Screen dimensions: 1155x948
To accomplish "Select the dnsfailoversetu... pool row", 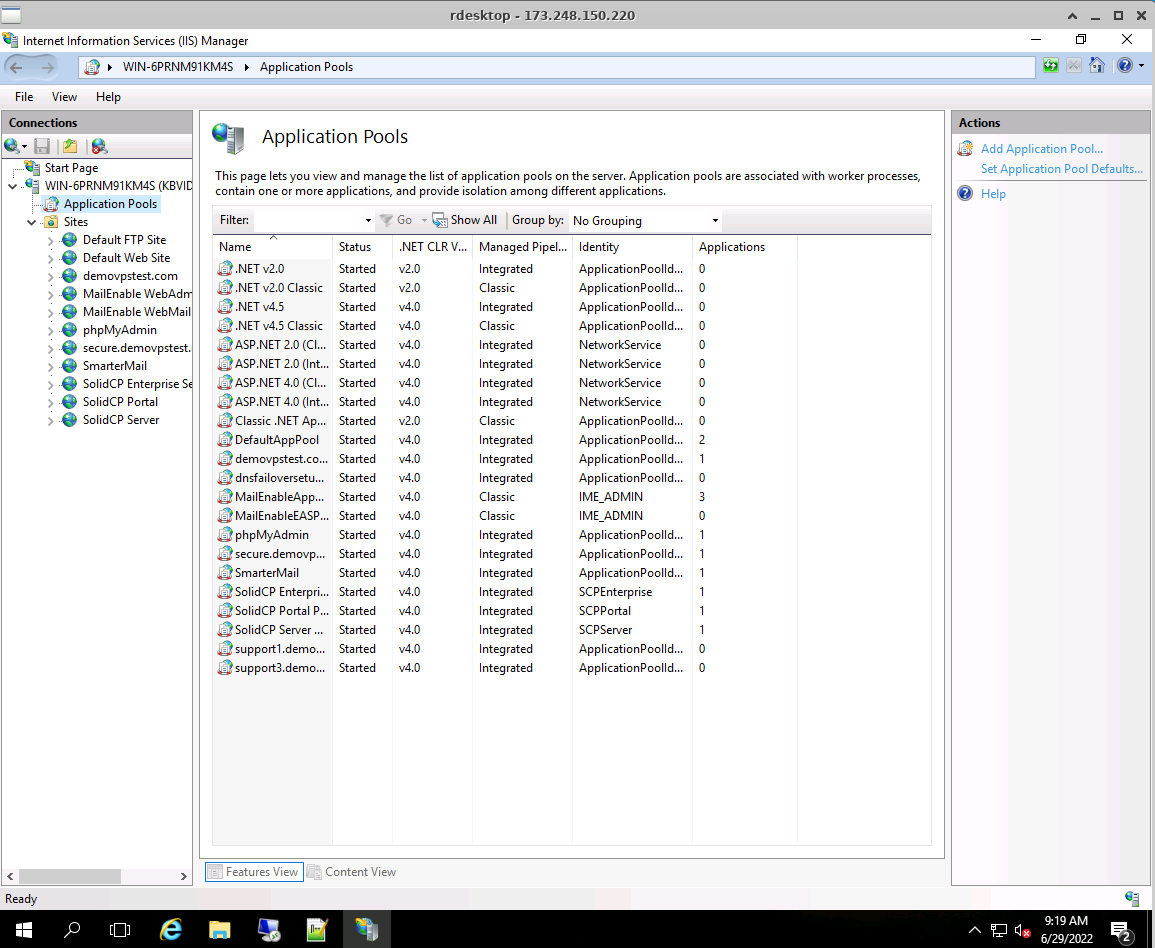I will [505, 477].
